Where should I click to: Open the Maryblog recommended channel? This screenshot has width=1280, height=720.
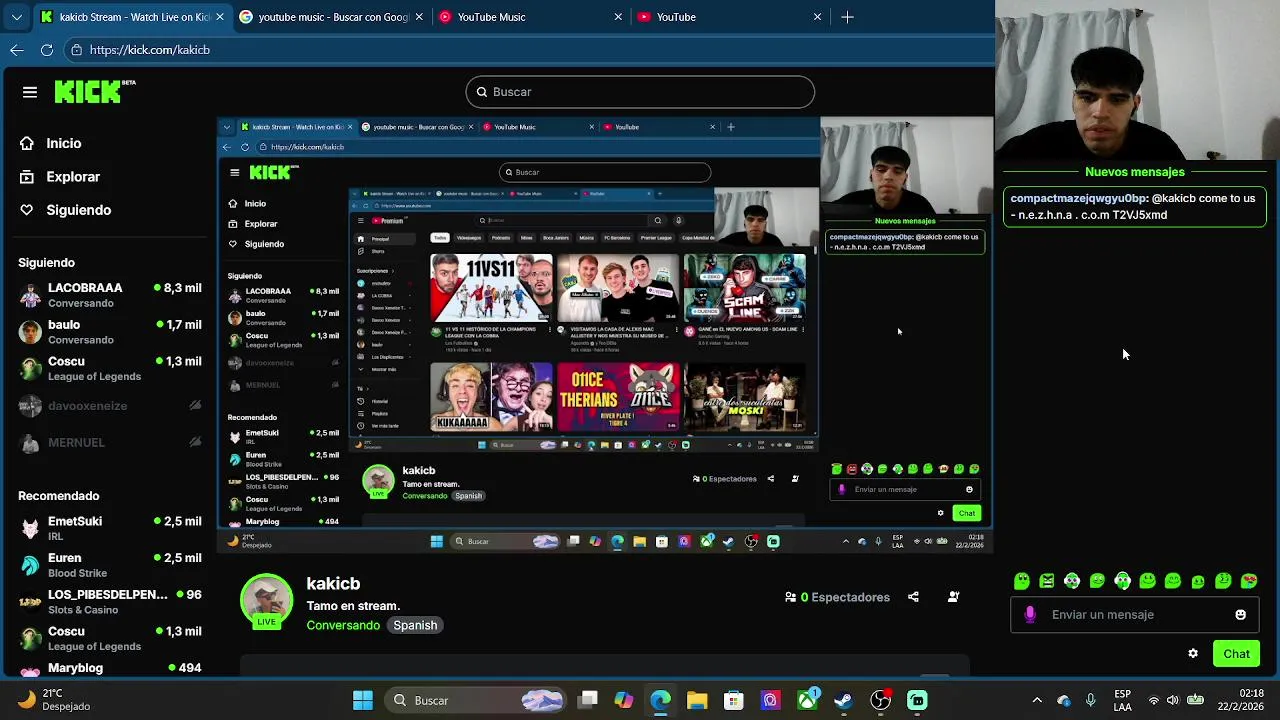[x=110, y=669]
